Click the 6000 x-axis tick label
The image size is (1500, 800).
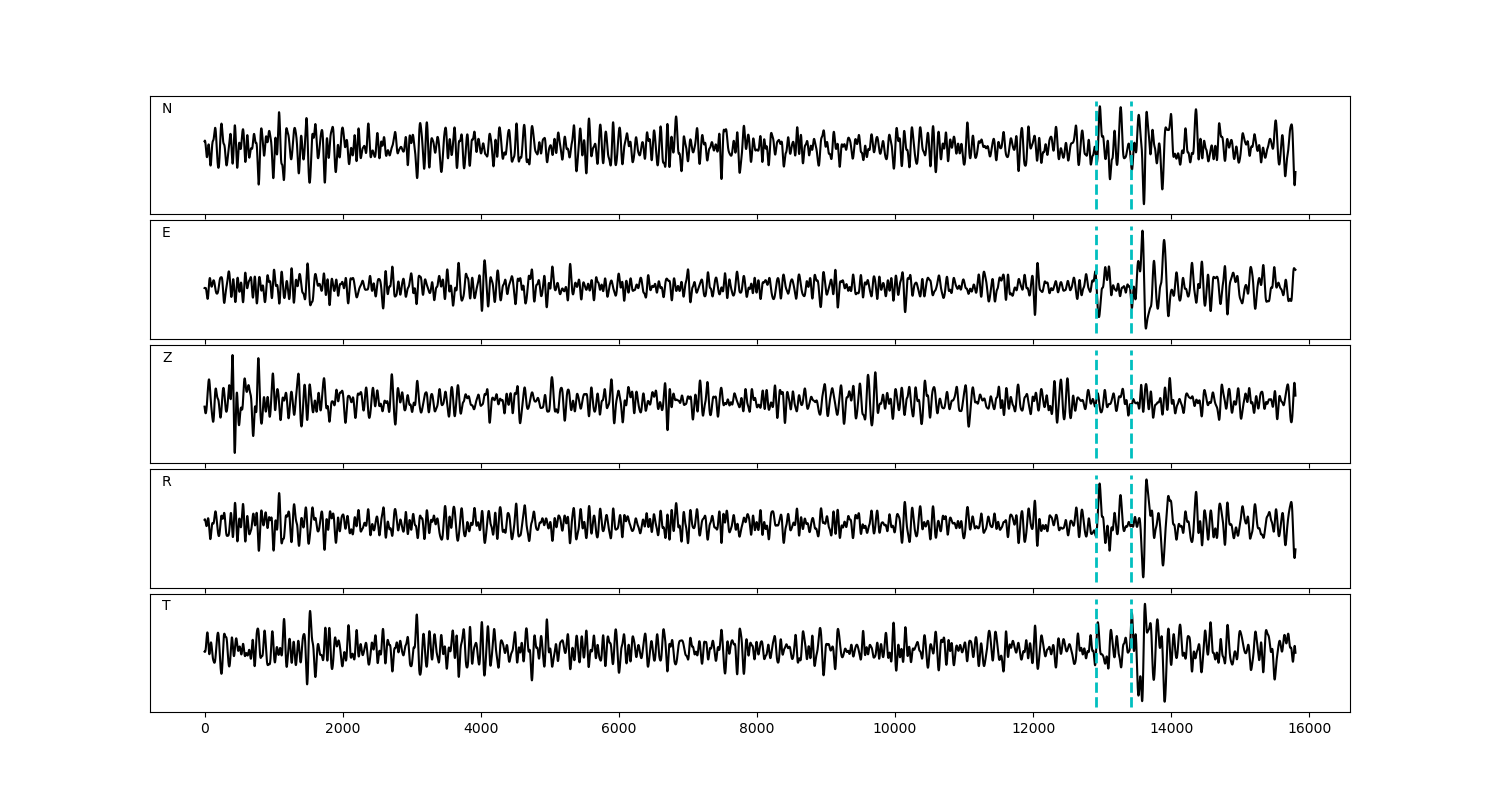point(619,730)
